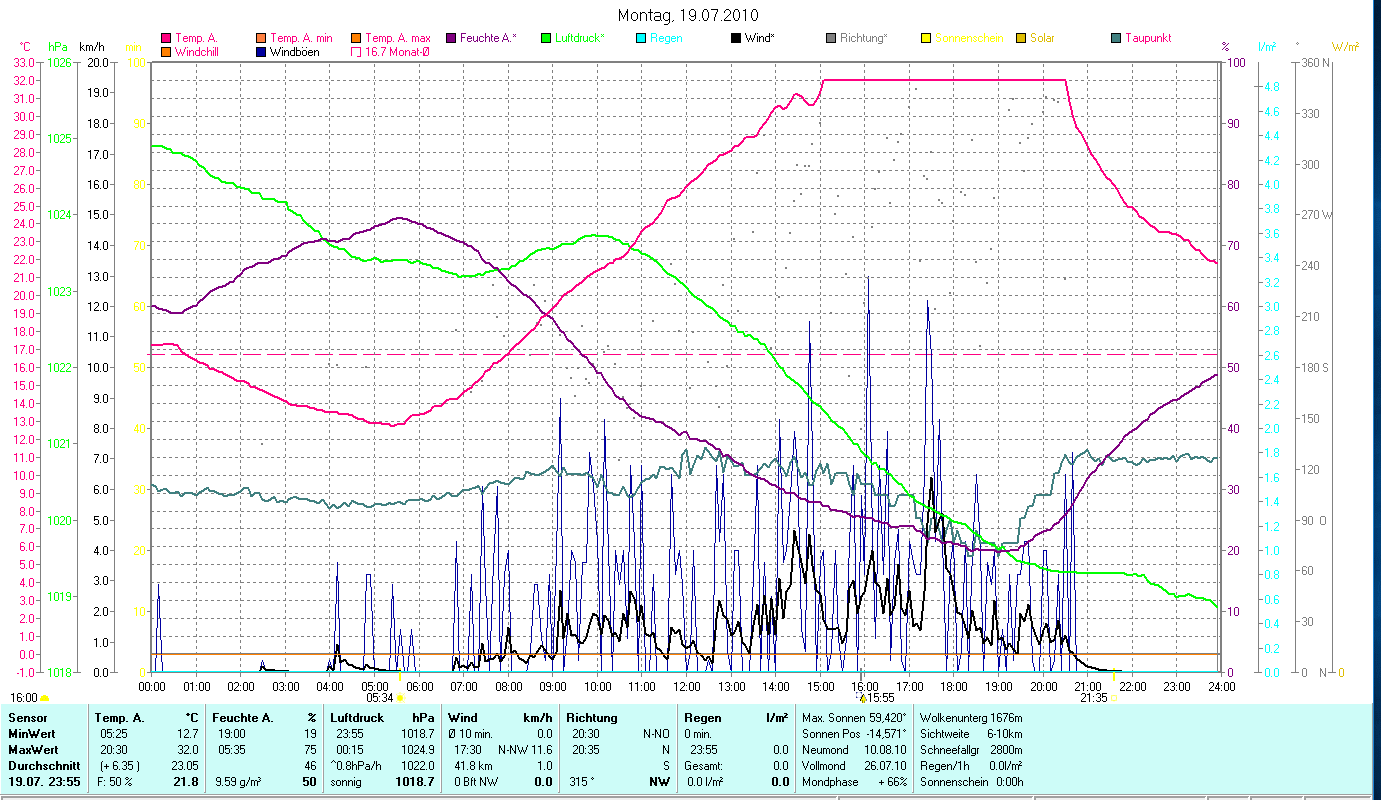Click the sun icon beside 16:00

point(45,698)
